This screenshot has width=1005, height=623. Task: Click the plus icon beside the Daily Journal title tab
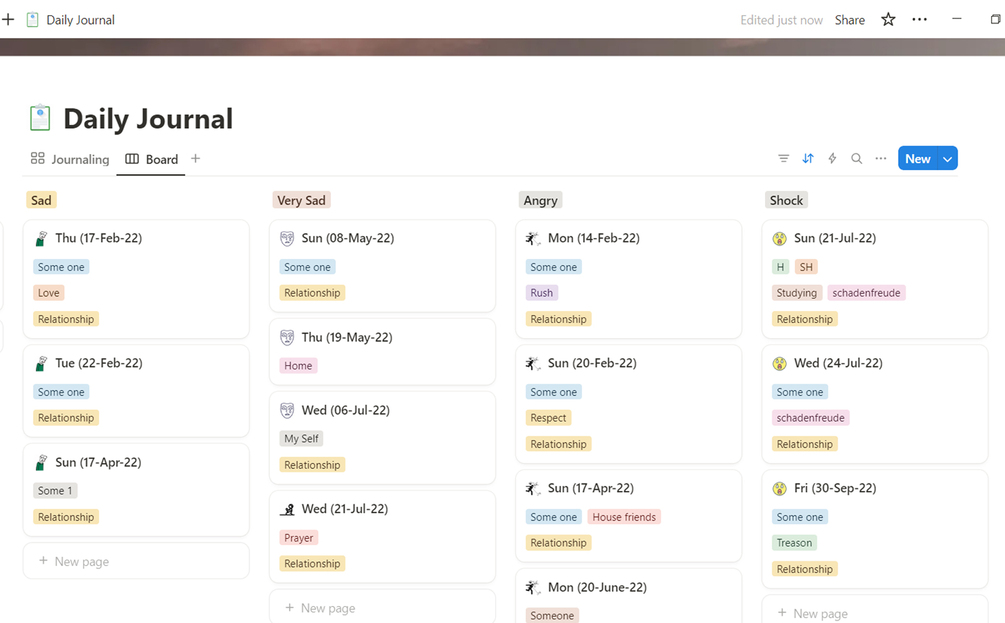8,20
